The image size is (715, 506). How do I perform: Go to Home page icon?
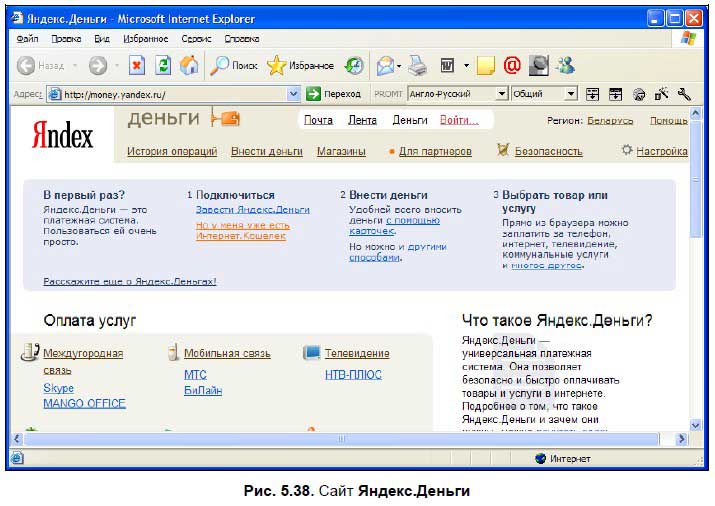pyautogui.click(x=189, y=66)
